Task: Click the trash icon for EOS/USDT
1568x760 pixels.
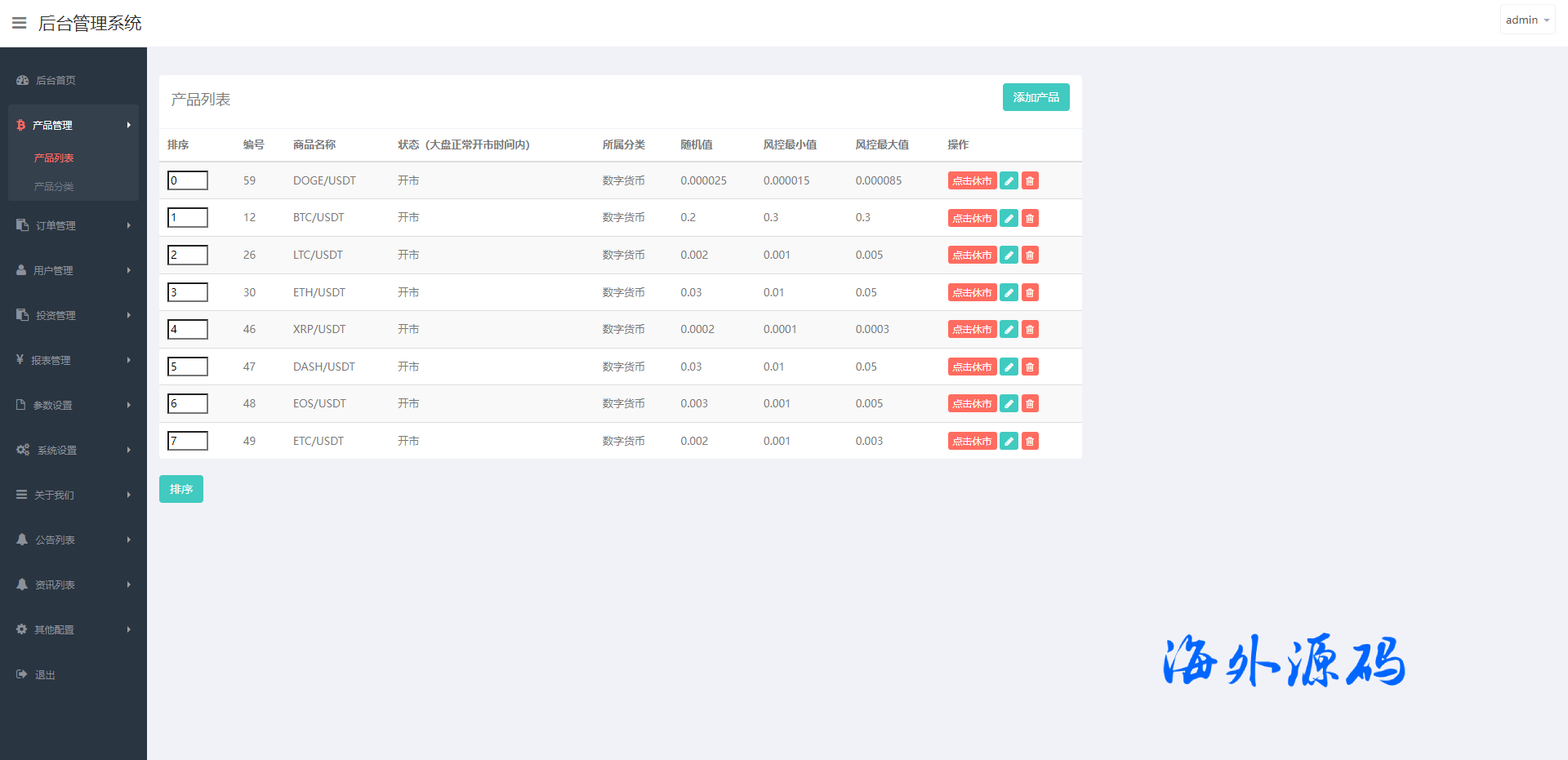Action: 1030,404
